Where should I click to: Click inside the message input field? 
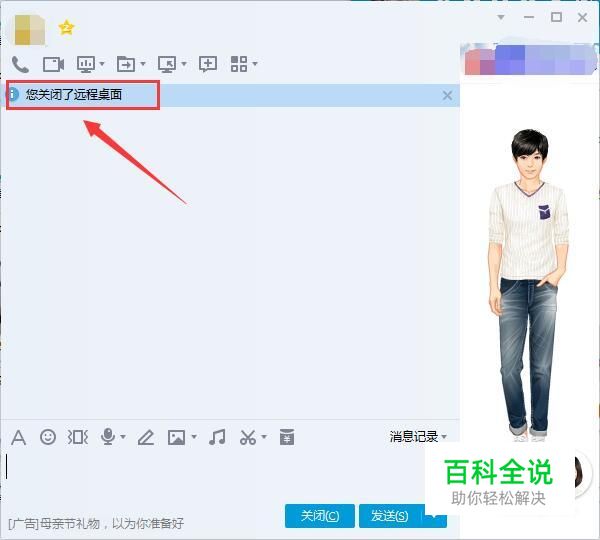[214, 475]
